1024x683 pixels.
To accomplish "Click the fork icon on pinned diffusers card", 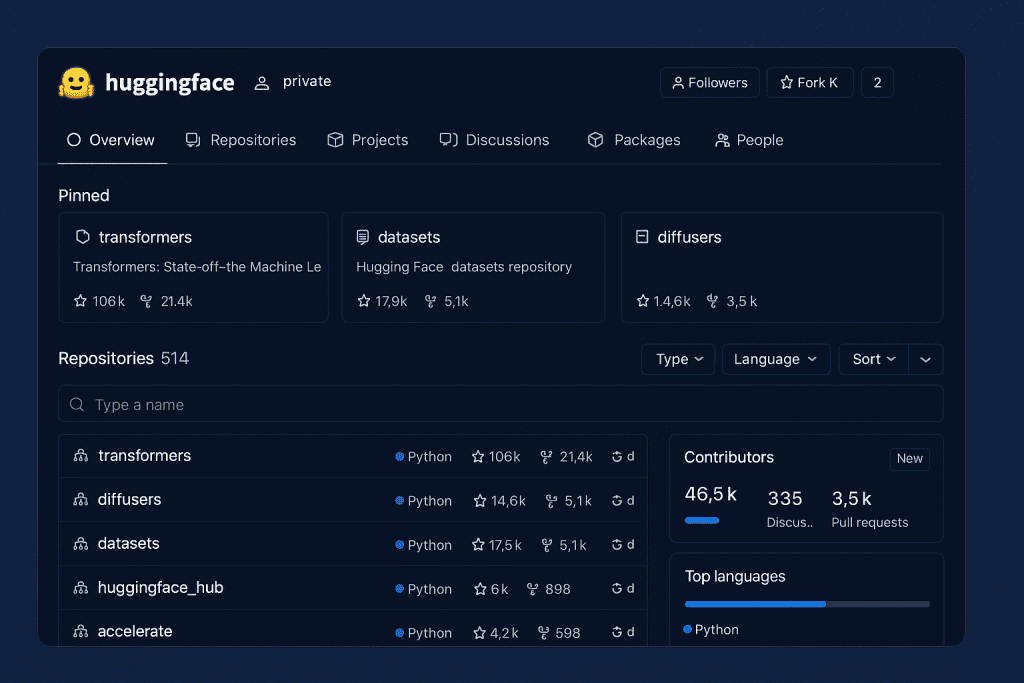I will coord(712,301).
